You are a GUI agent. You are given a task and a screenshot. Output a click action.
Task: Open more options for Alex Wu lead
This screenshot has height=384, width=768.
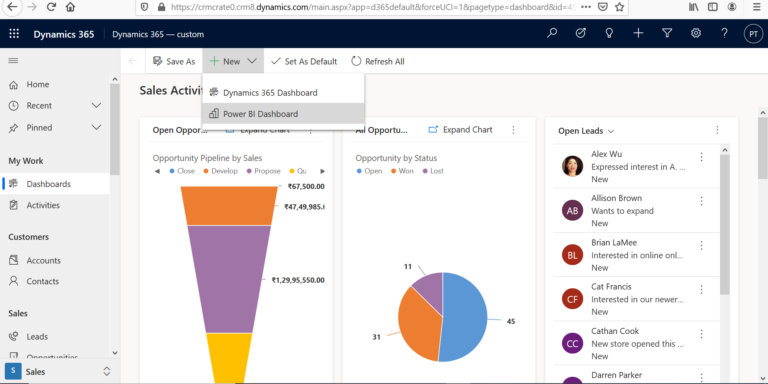click(x=701, y=157)
